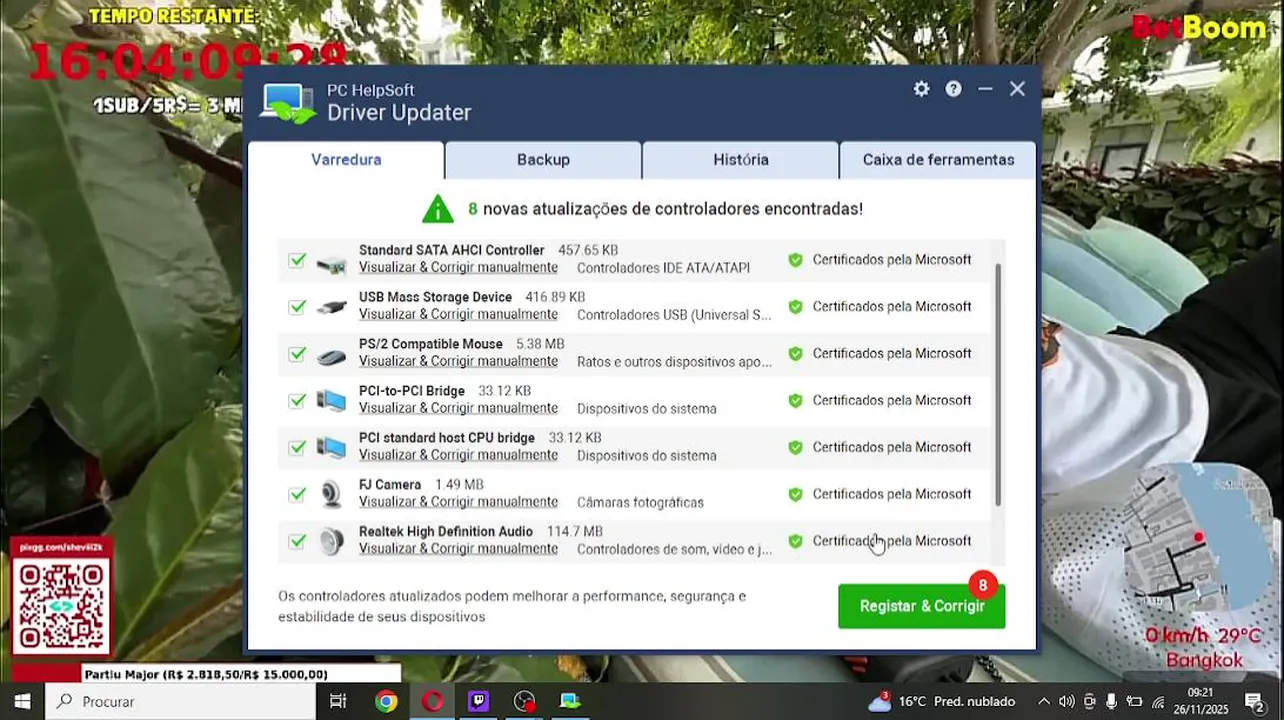
Task: Click 'Dispositivos do sistema' in PCI-to-PCI Bridge row
Action: tap(646, 409)
